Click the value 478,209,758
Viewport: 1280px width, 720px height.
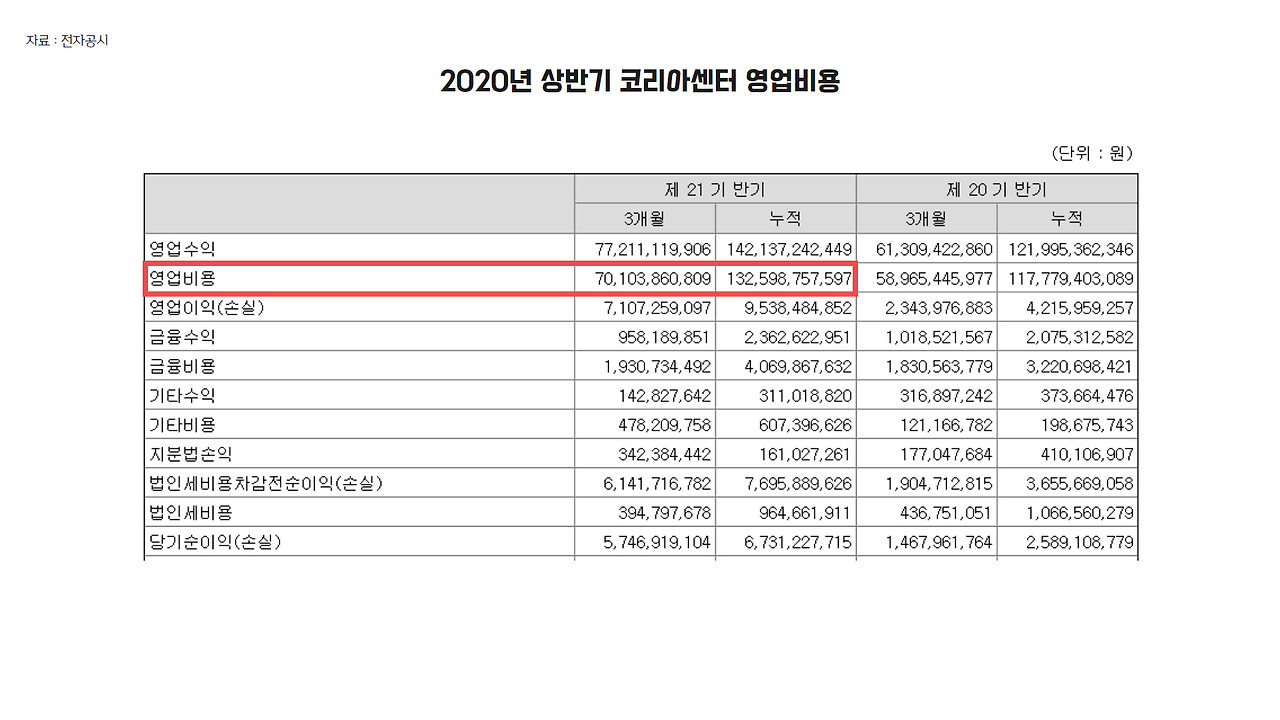[664, 425]
